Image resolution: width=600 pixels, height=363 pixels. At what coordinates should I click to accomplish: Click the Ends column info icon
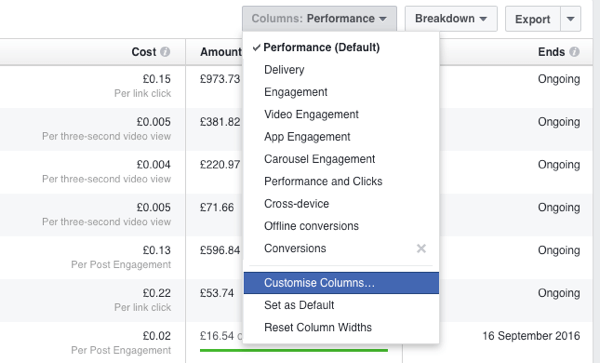(x=574, y=52)
